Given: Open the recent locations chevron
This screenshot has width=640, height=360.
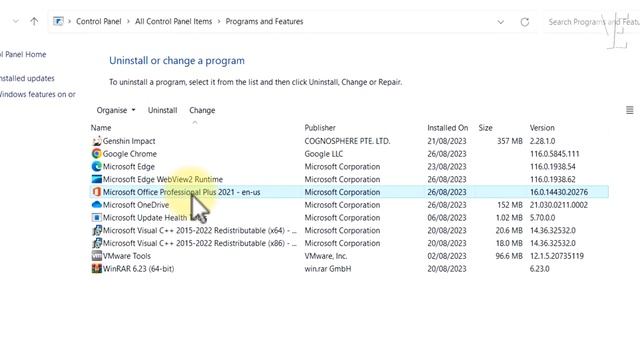Looking at the screenshot, I should 16,21.
